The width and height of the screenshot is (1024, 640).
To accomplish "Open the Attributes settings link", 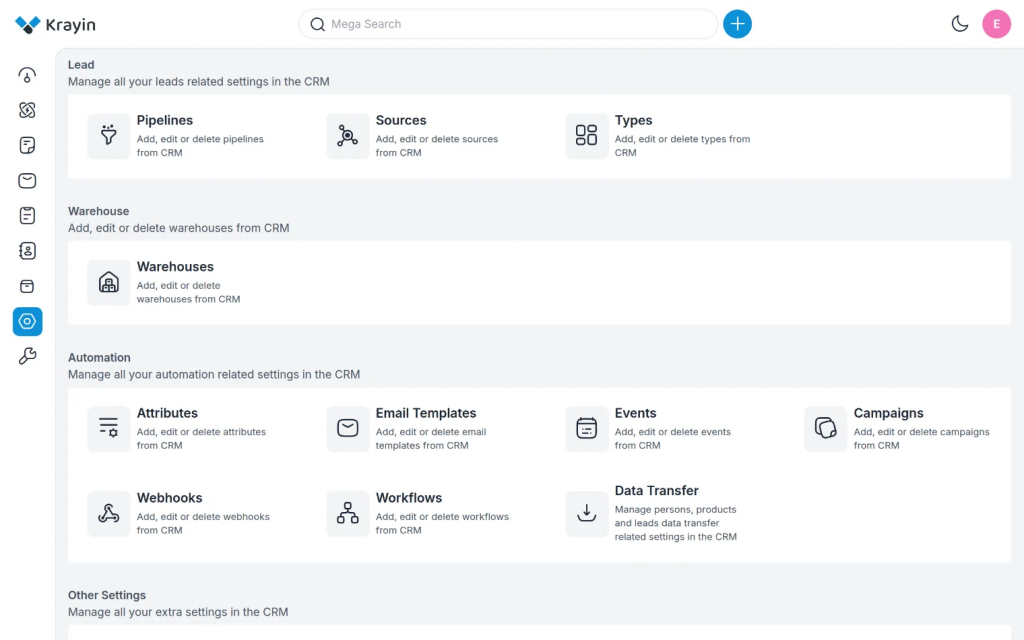I will click(x=167, y=413).
